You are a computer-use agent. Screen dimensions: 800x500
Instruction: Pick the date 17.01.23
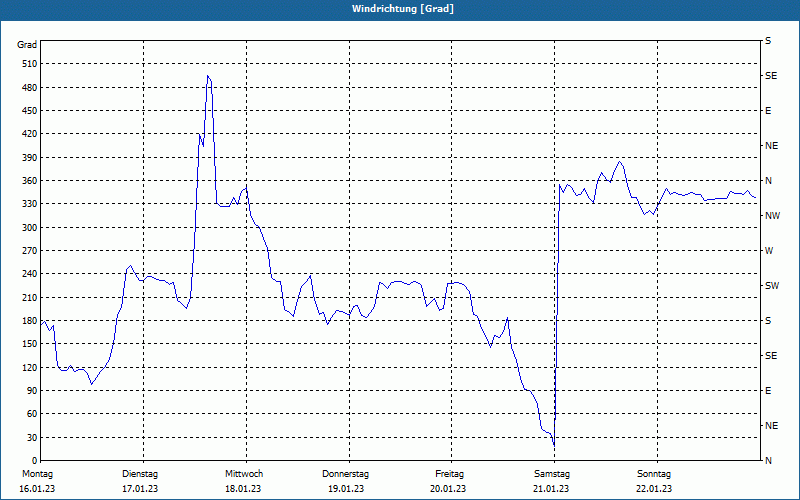pyautogui.click(x=140, y=489)
